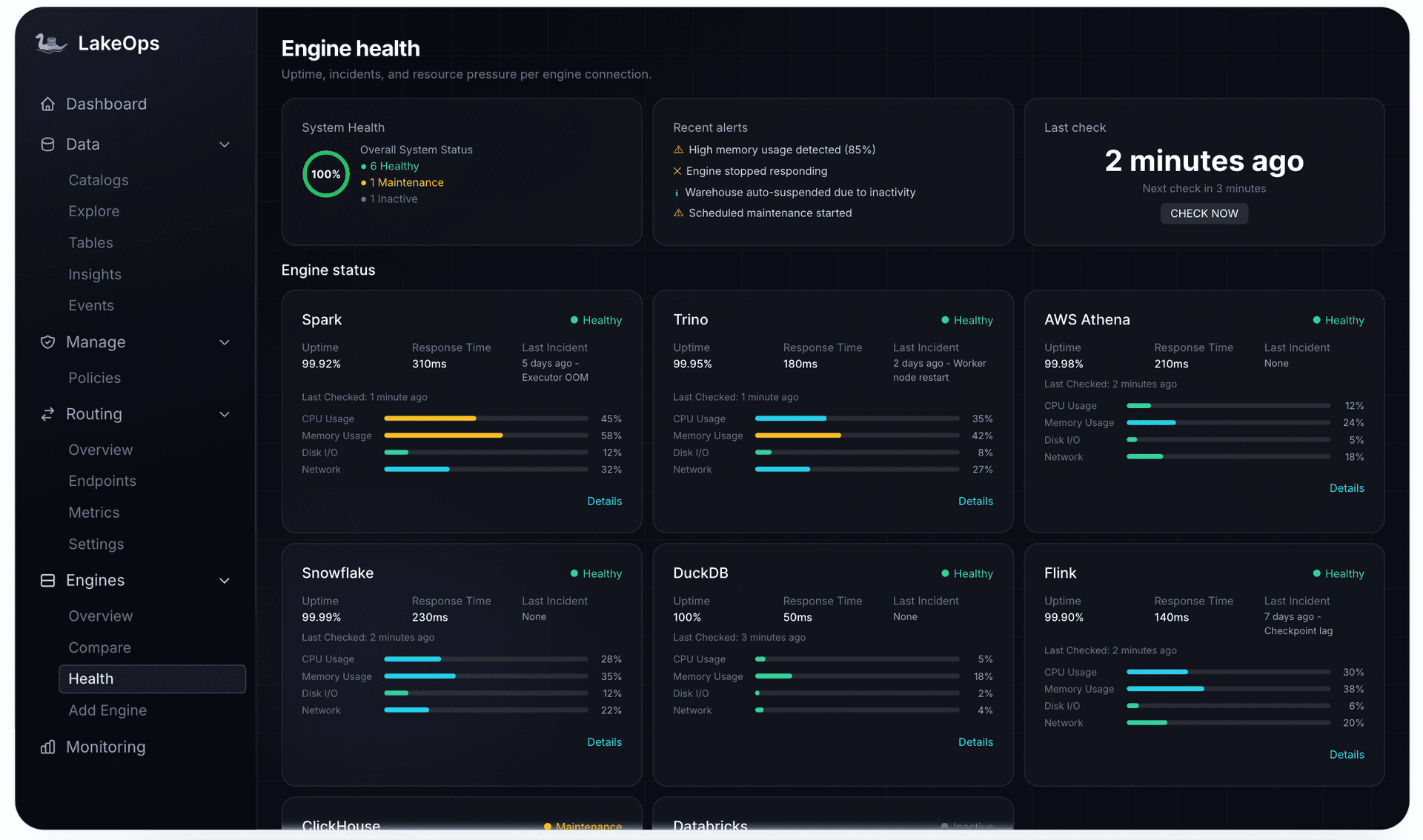The height and width of the screenshot is (840, 1423).
Task: Click the Monitoring bar chart icon
Action: click(48, 747)
